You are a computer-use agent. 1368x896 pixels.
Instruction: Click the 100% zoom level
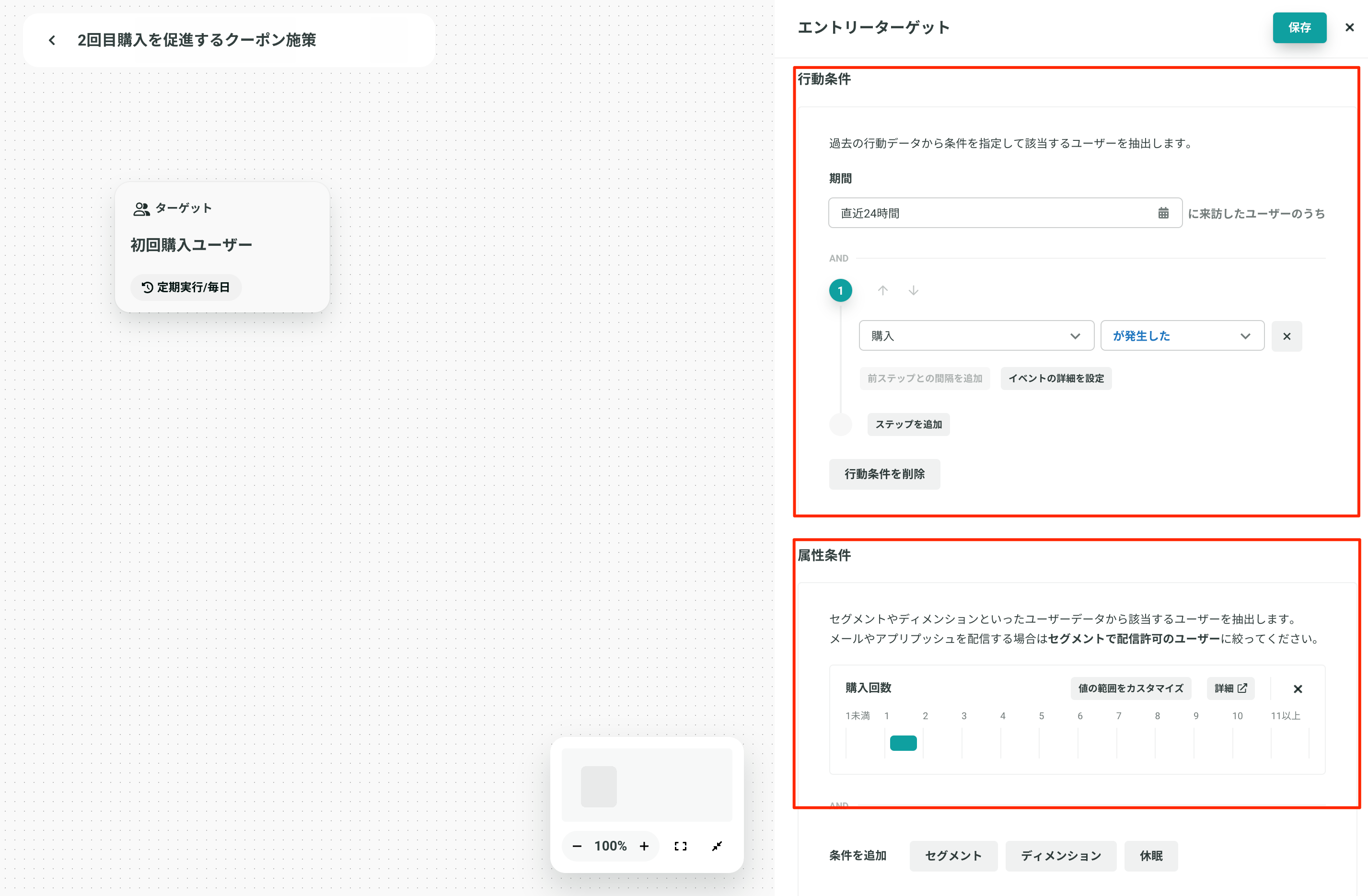tap(610, 847)
